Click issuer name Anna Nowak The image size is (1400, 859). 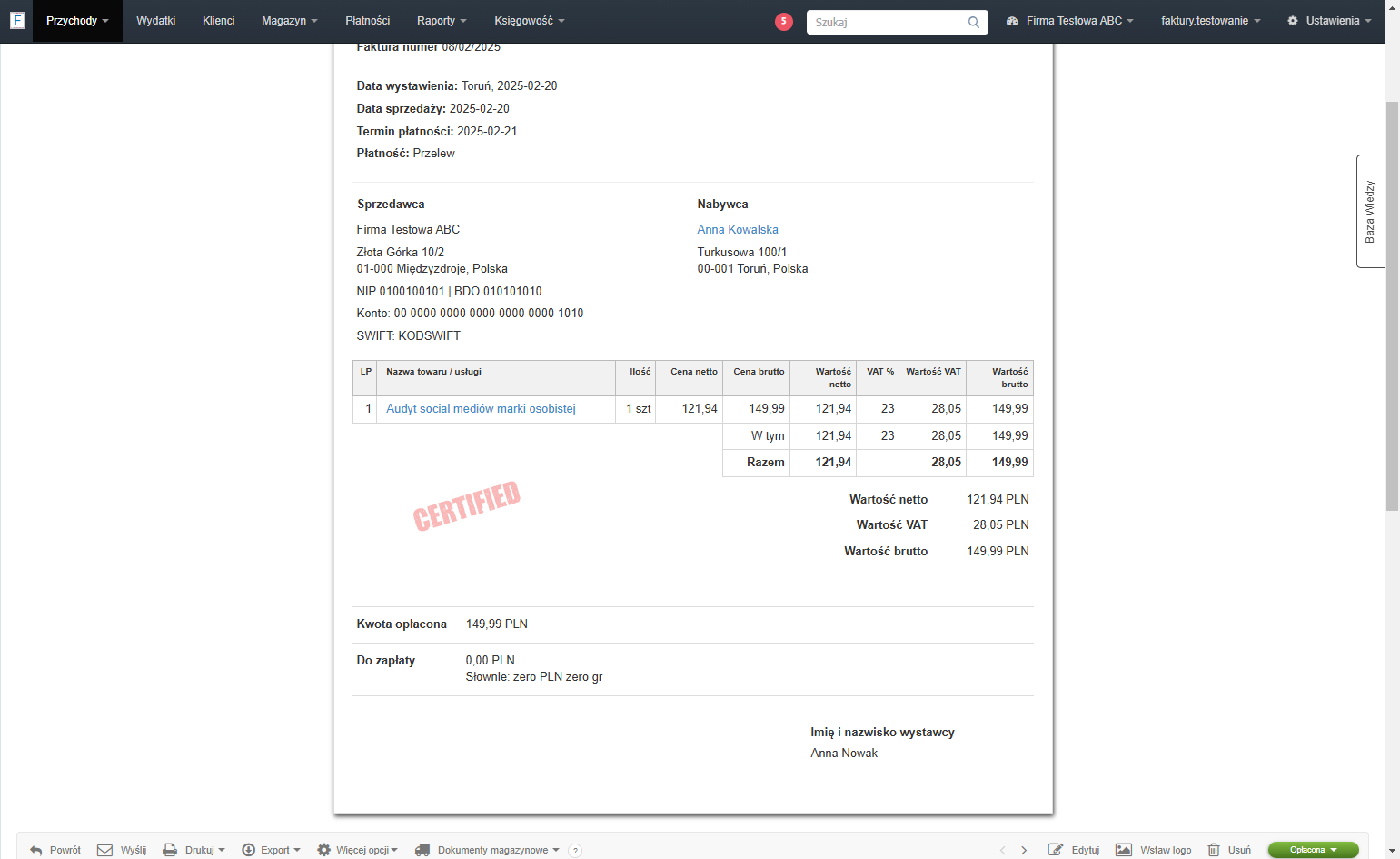pos(844,754)
